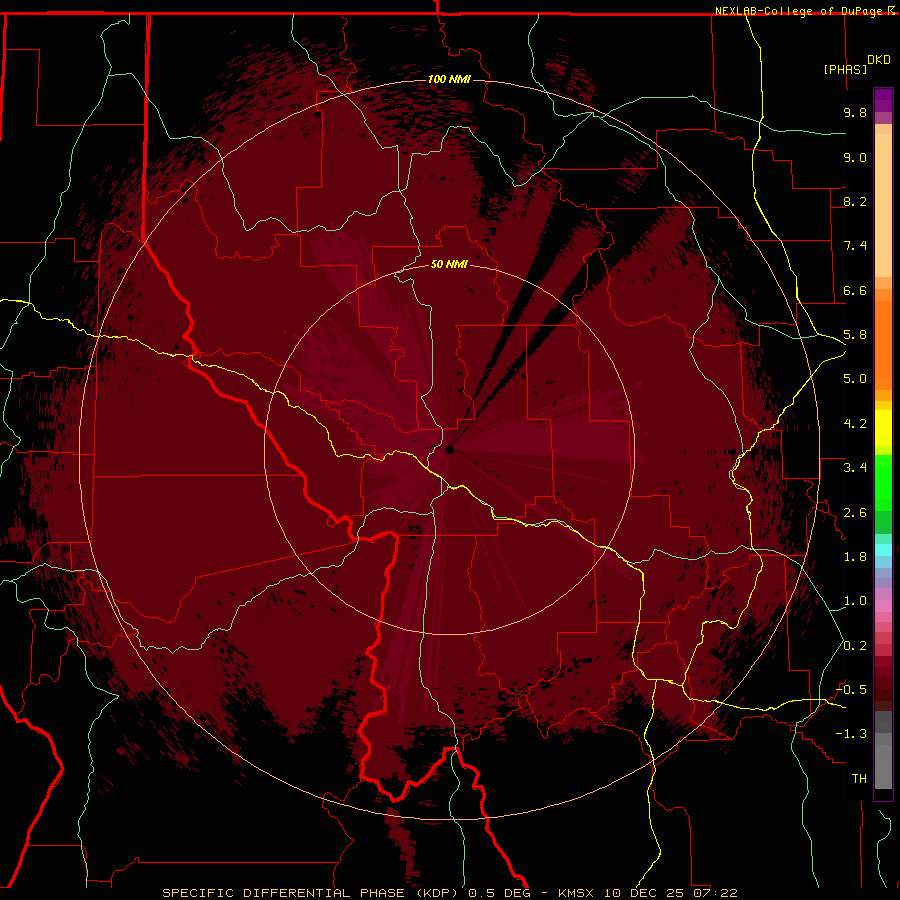Click the -0.5 value on the scale
The width and height of the screenshot is (900, 900).
tap(851, 690)
